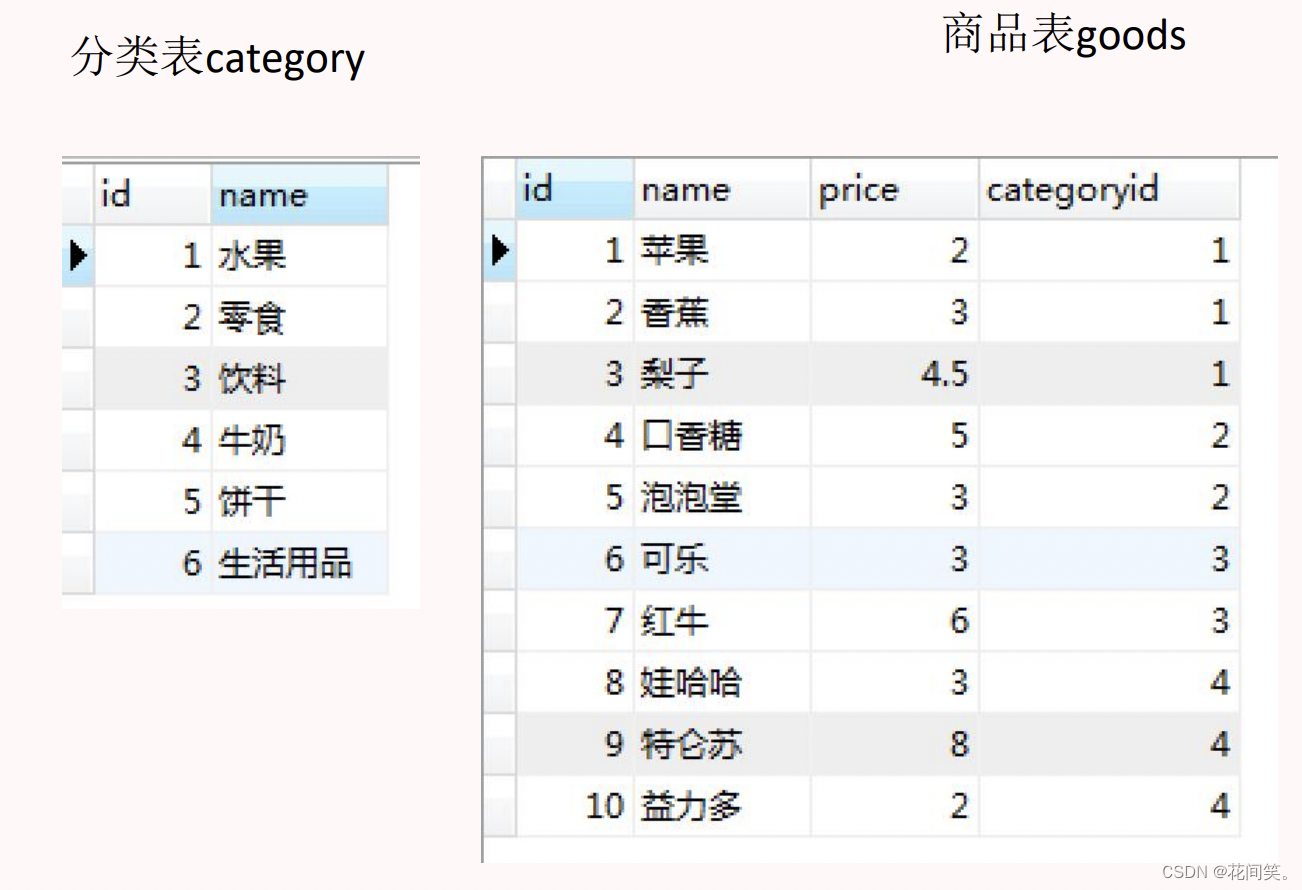Click the price cell 4.5 for 梨子
The height and width of the screenshot is (890, 1302).
(x=894, y=374)
